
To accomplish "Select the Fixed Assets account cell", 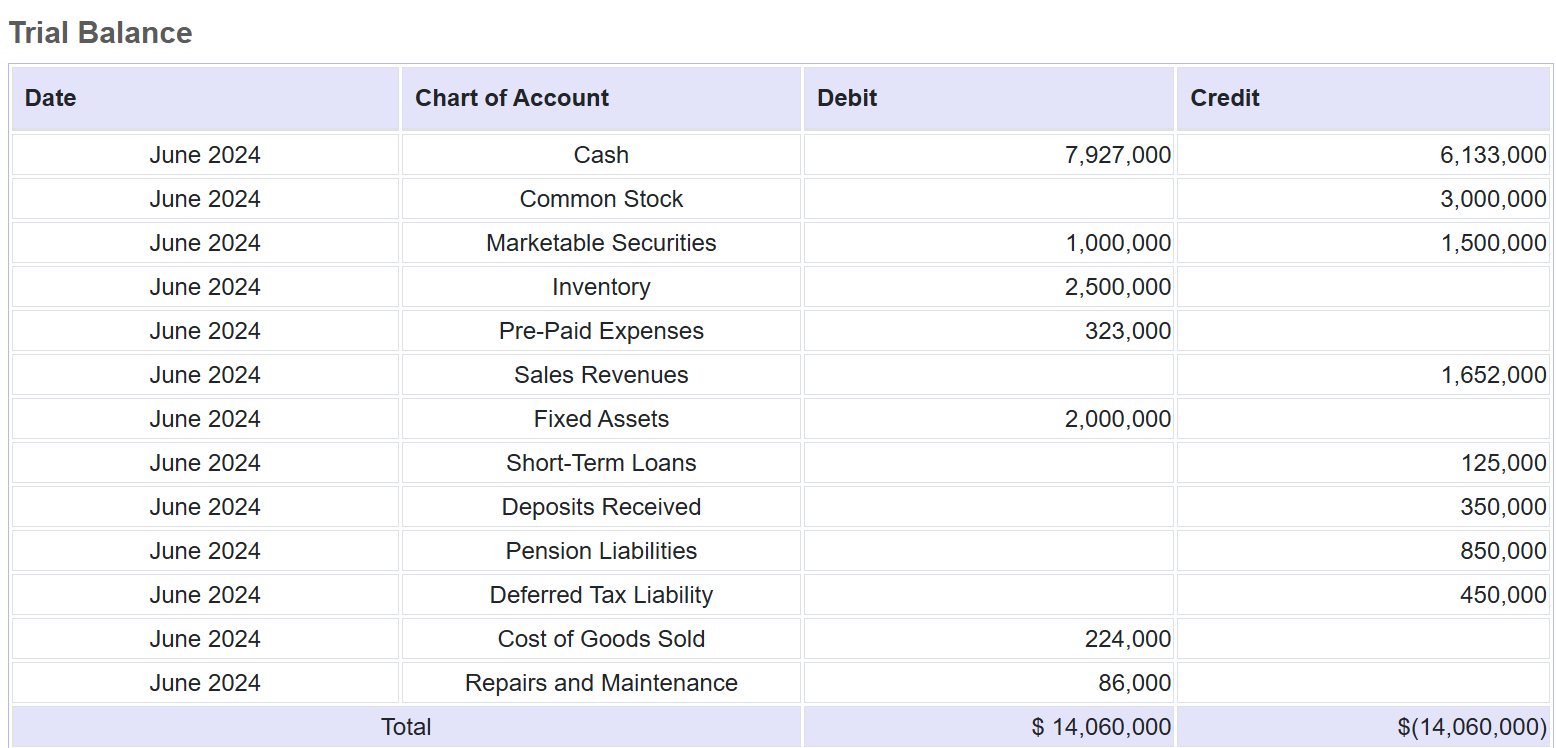I will 601,419.
